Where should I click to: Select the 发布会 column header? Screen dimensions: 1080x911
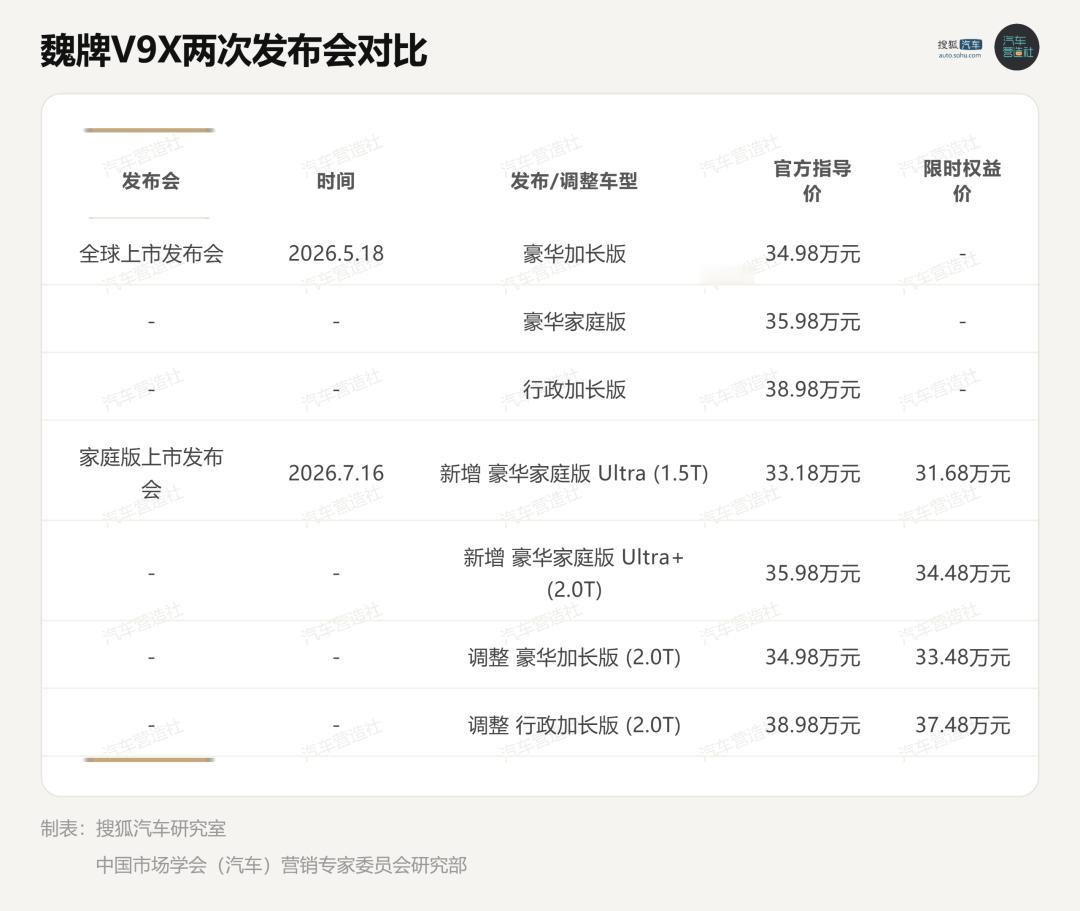tap(151, 181)
